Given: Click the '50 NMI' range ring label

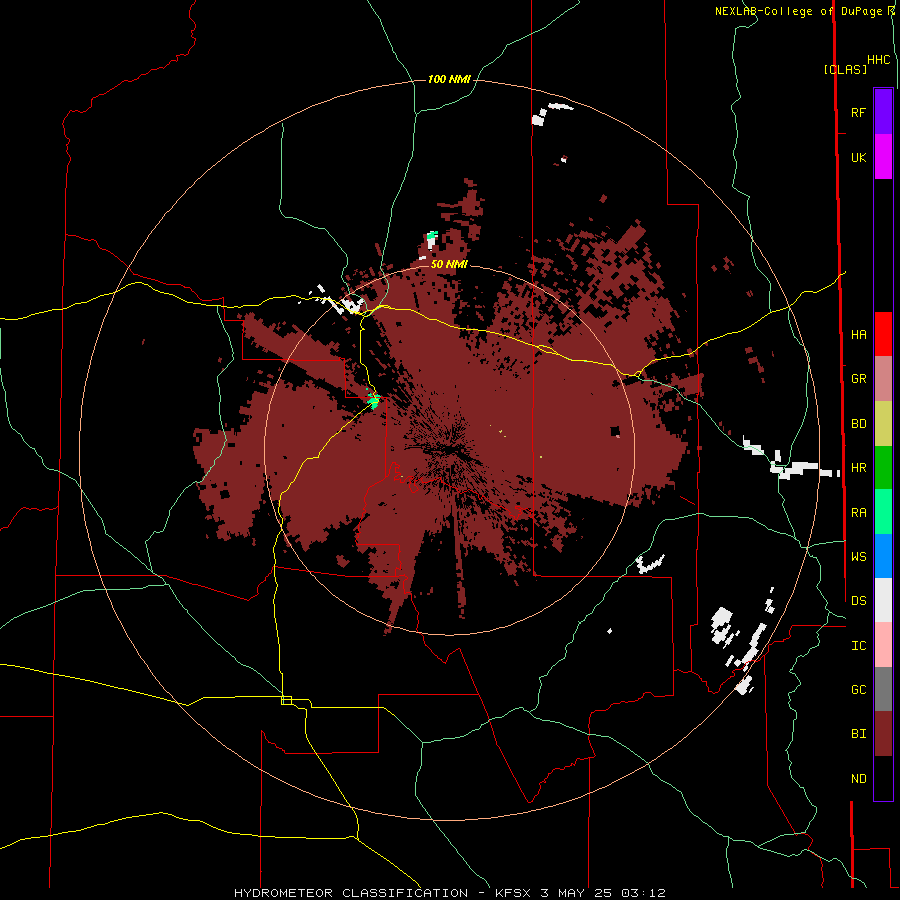Looking at the screenshot, I should [449, 264].
